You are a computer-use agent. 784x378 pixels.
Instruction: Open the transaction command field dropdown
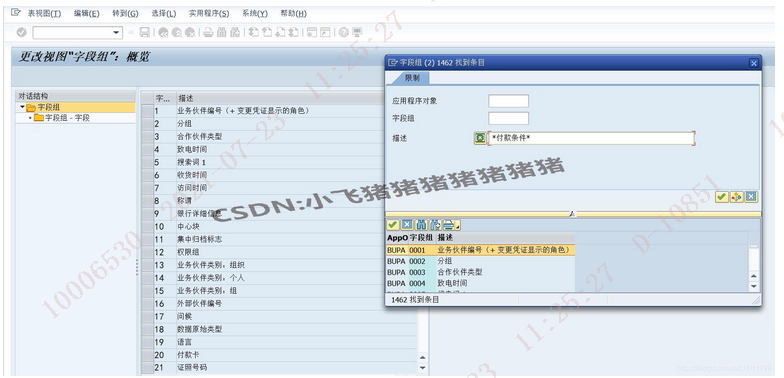(x=116, y=32)
